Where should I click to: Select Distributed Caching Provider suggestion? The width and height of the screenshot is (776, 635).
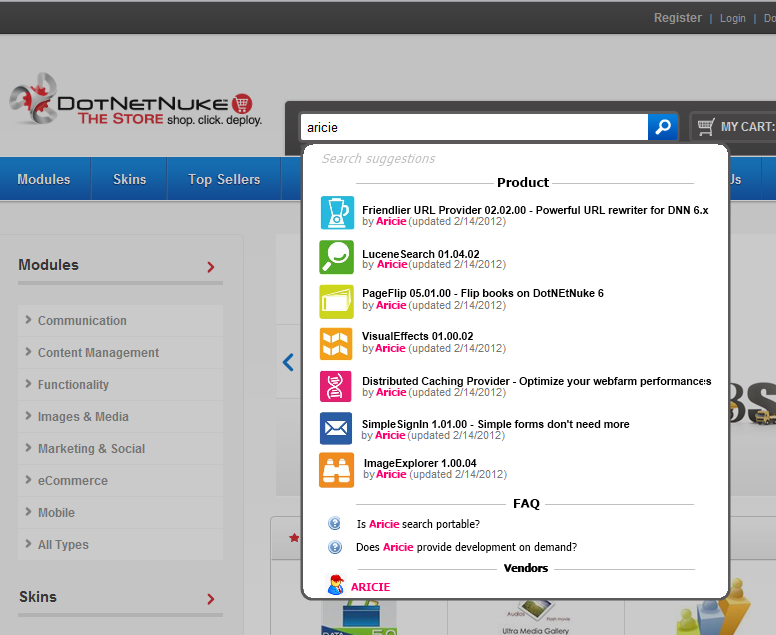[536, 381]
